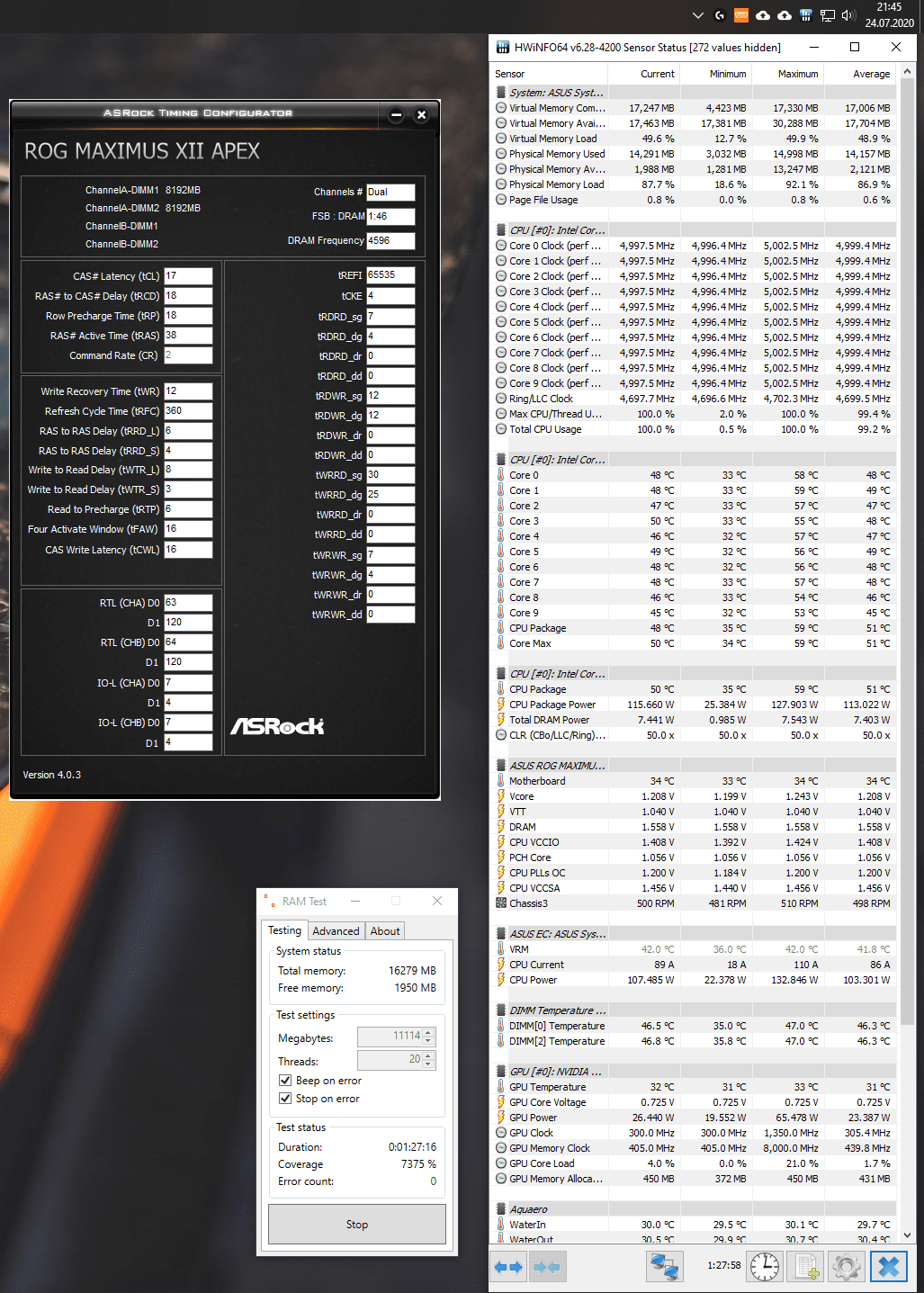Click DIMM[0] Temperature thermometer icon

pos(501,1026)
